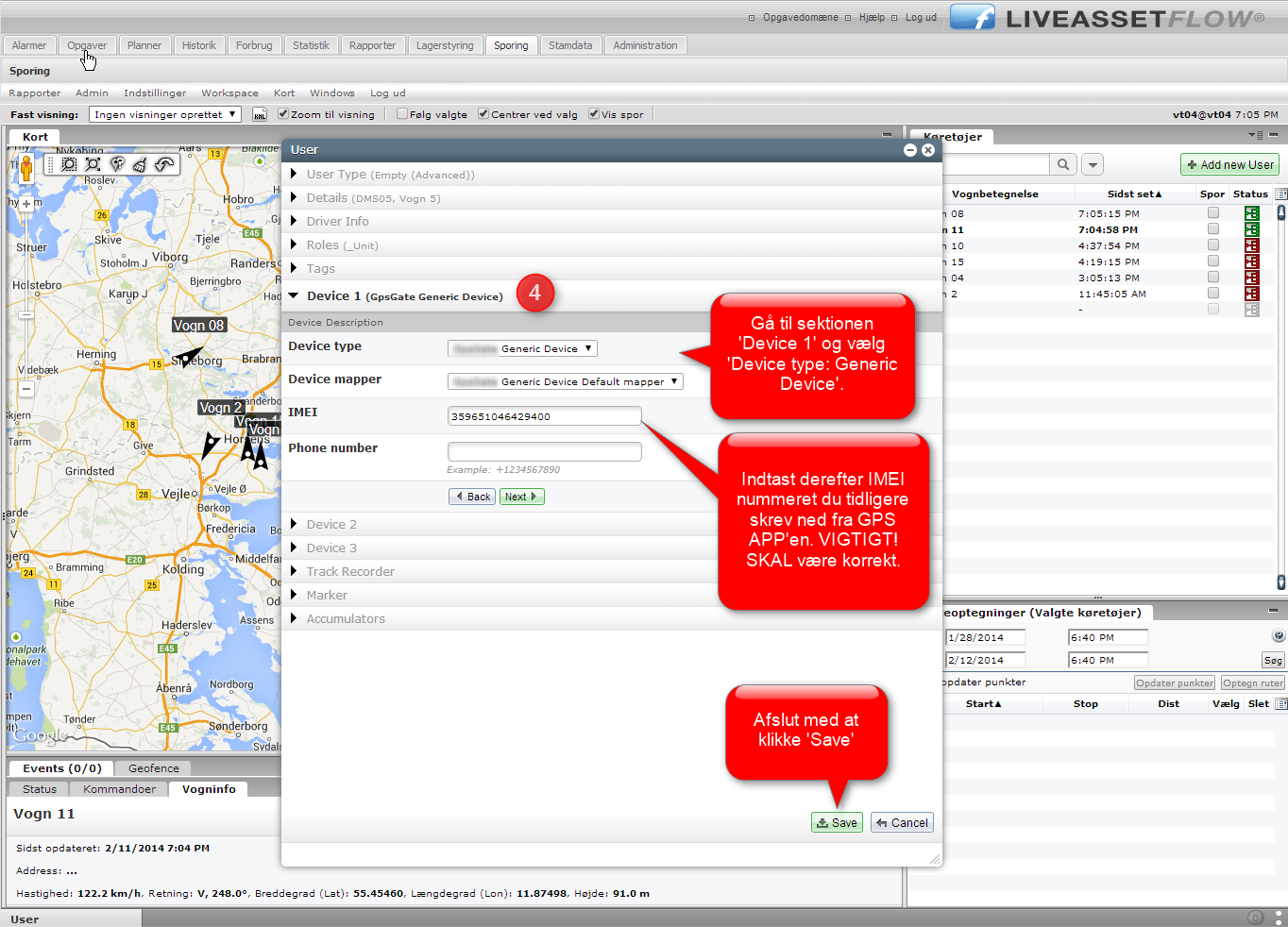Switch to the Rapporter top tab
Image resolution: width=1288 pixels, height=927 pixels.
pos(372,45)
